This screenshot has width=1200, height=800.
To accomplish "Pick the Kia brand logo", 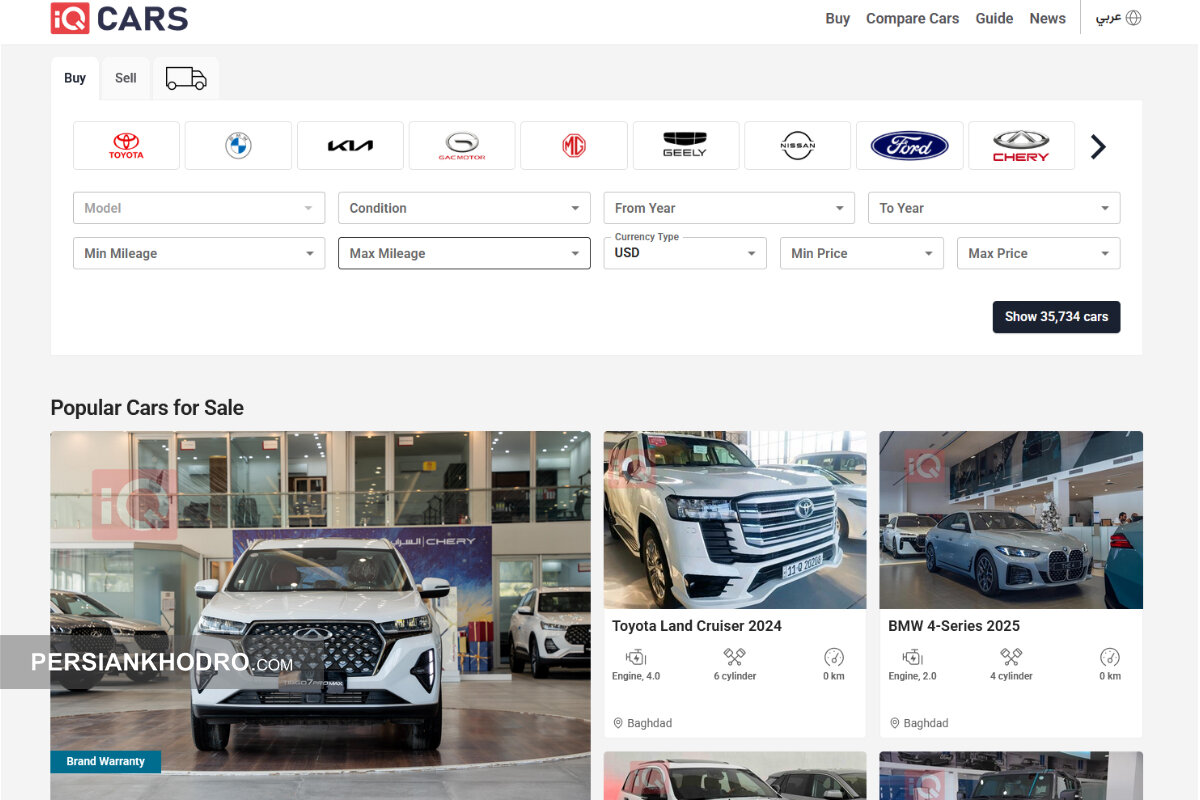I will 350,146.
